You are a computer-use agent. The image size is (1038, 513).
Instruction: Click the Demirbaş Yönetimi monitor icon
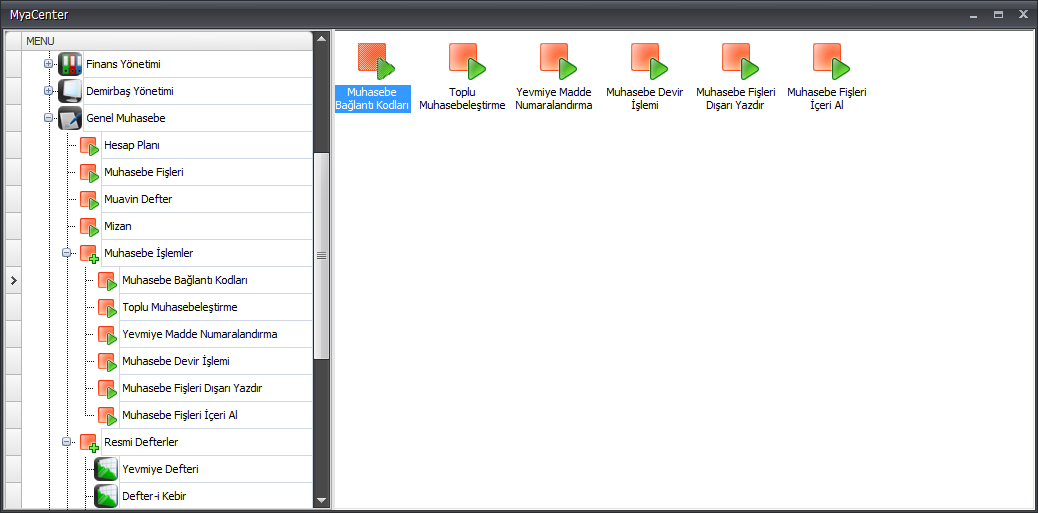click(x=70, y=91)
